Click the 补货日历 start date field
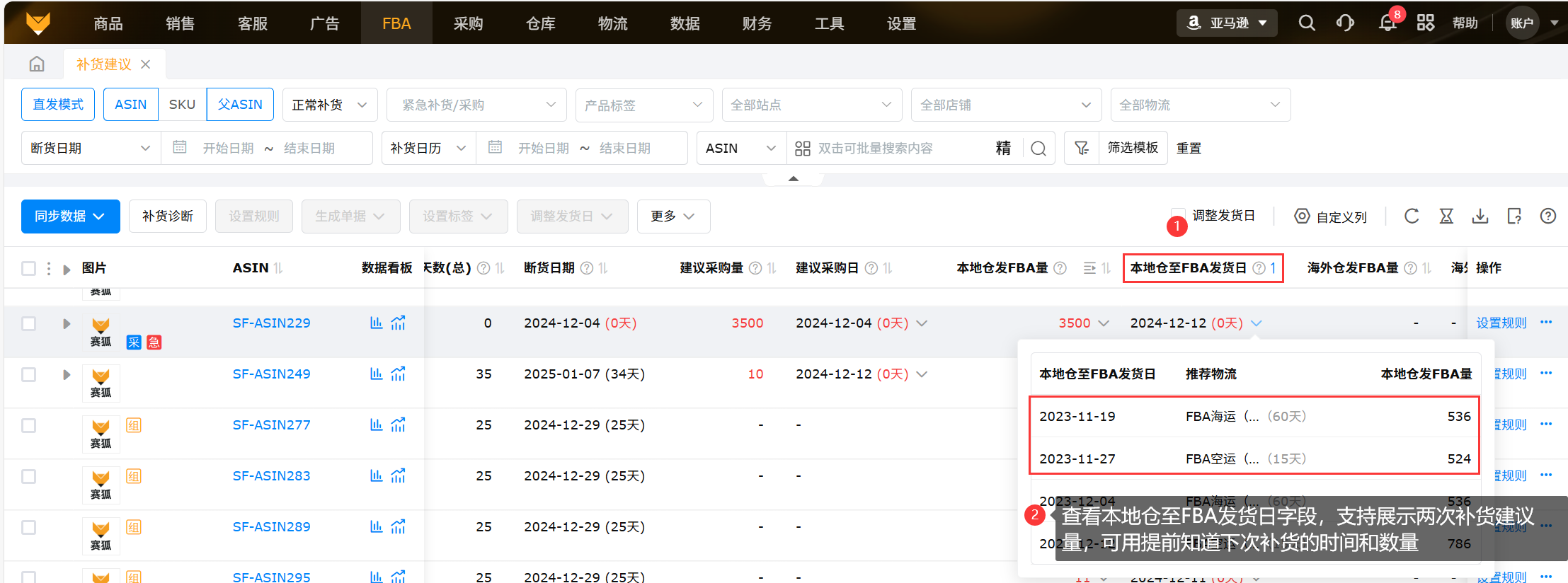 [x=544, y=149]
